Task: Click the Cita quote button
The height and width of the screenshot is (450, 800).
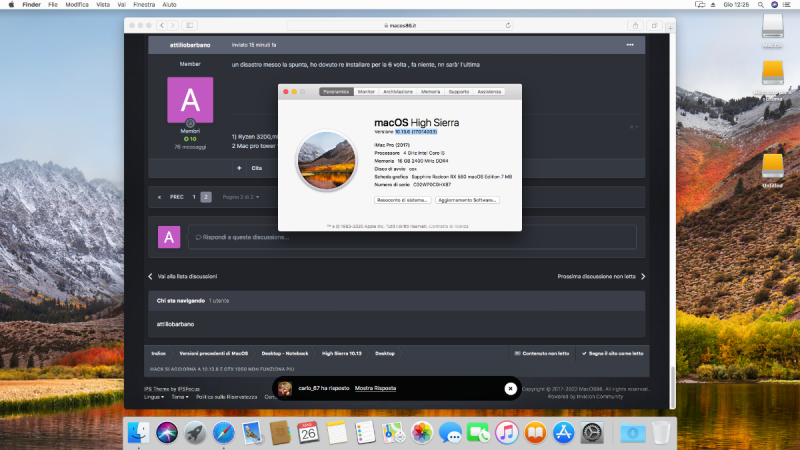Action: pos(257,168)
